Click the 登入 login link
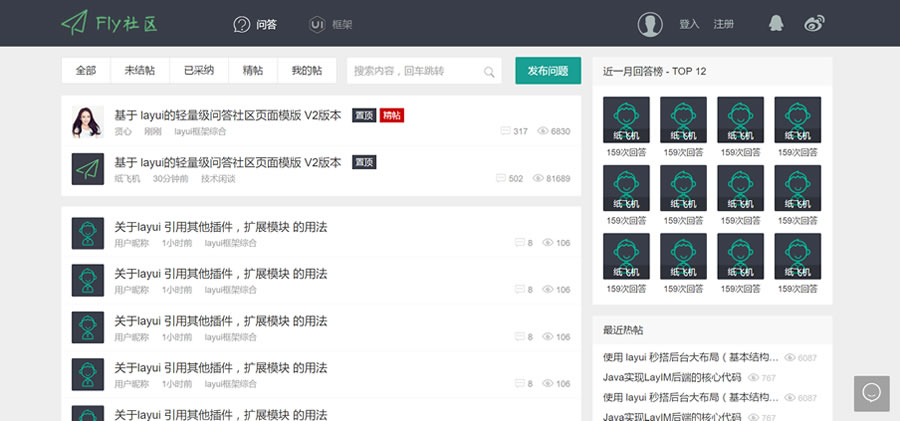This screenshot has width=900, height=421. 689,24
